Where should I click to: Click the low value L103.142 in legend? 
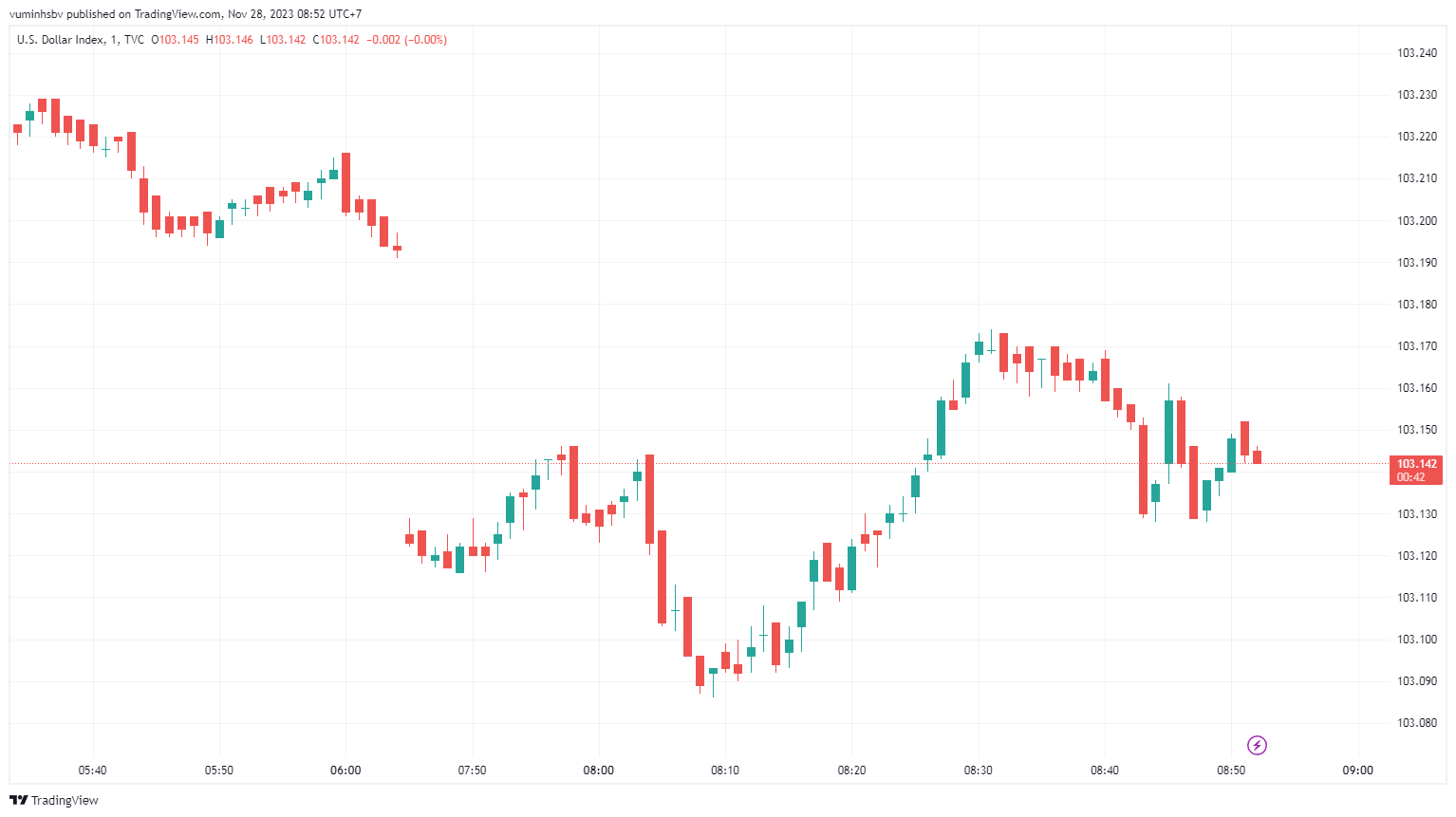[x=283, y=40]
